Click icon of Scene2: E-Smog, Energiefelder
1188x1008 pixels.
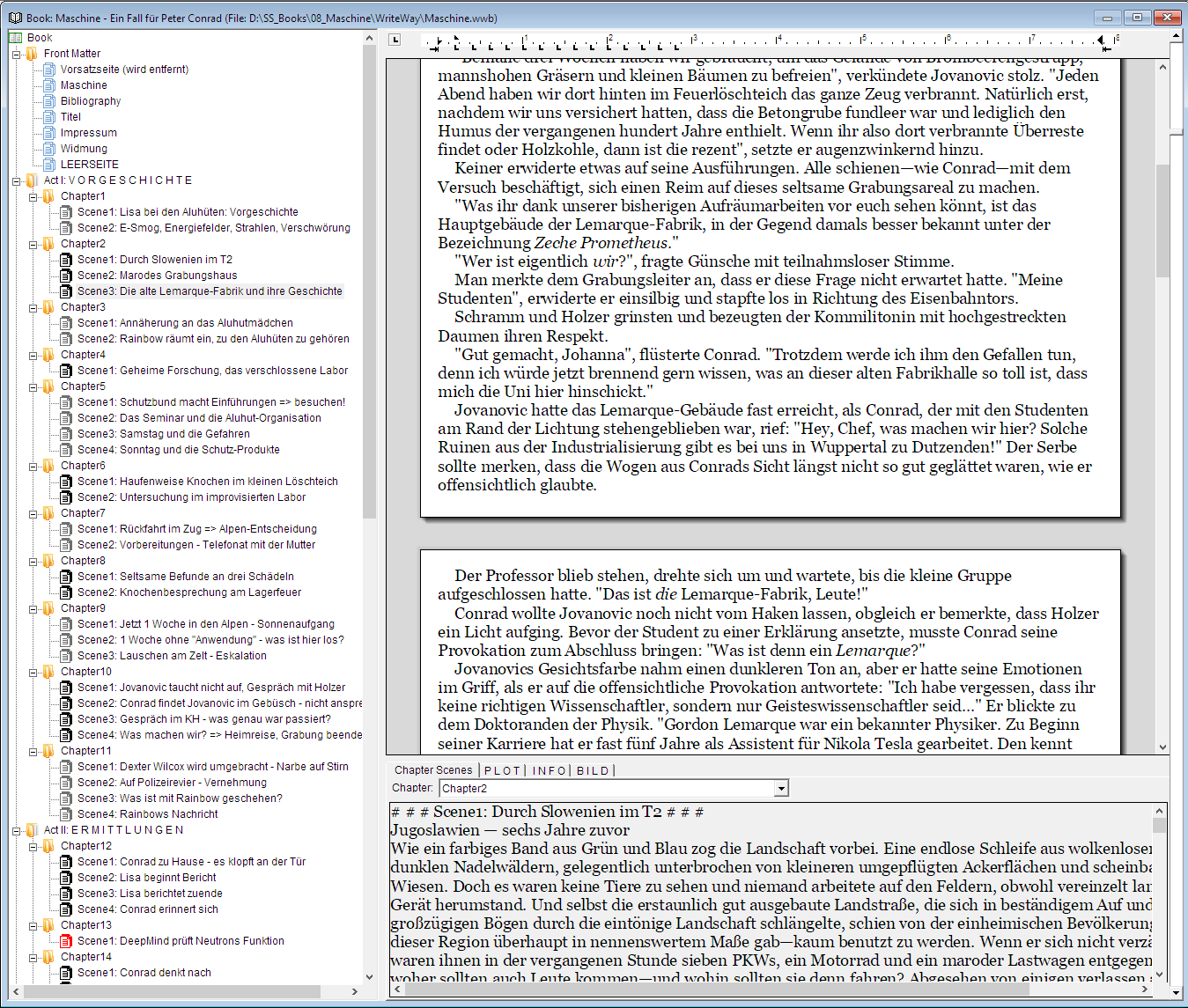66,228
